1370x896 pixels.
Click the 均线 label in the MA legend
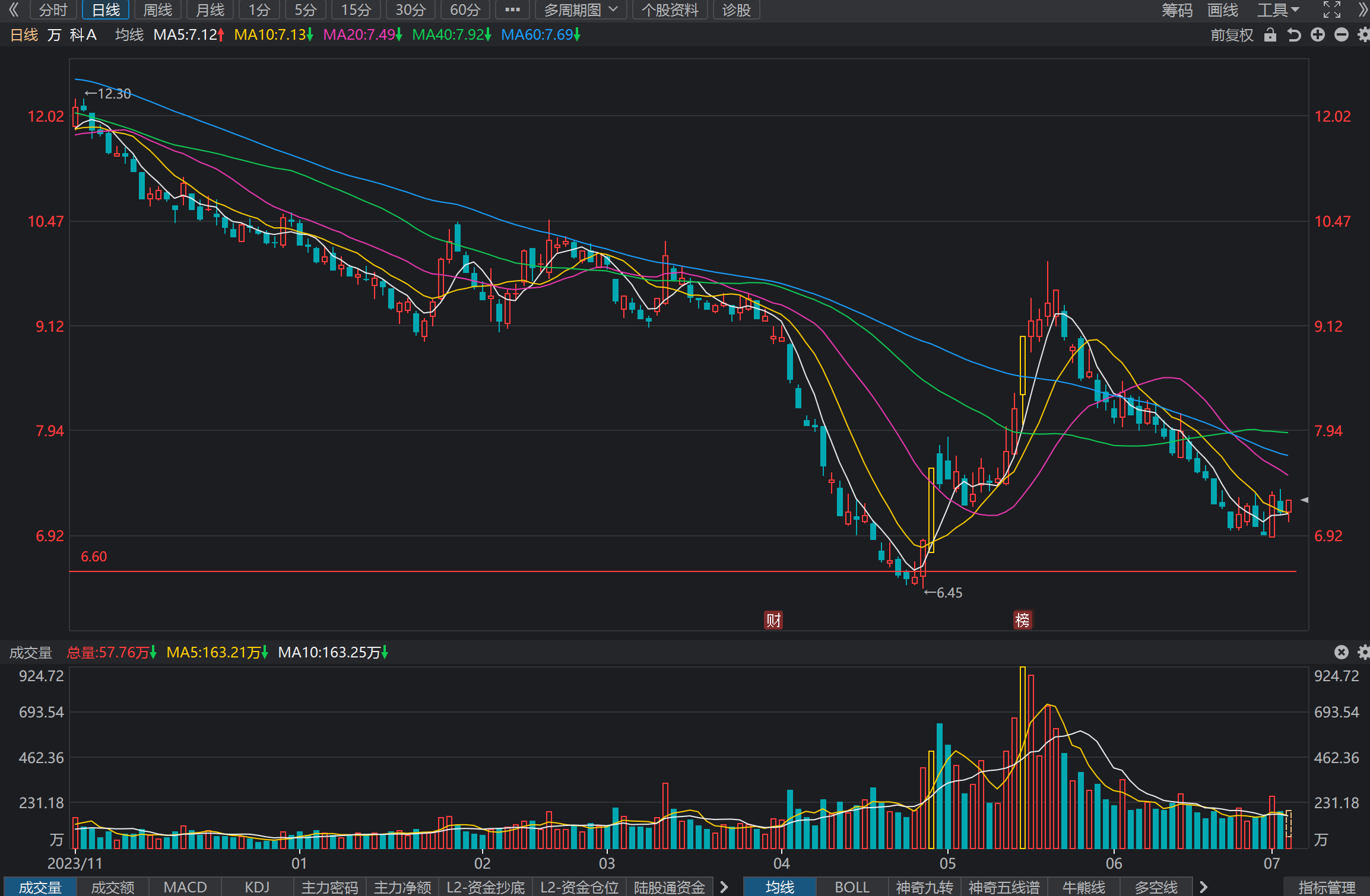pyautogui.click(x=129, y=35)
